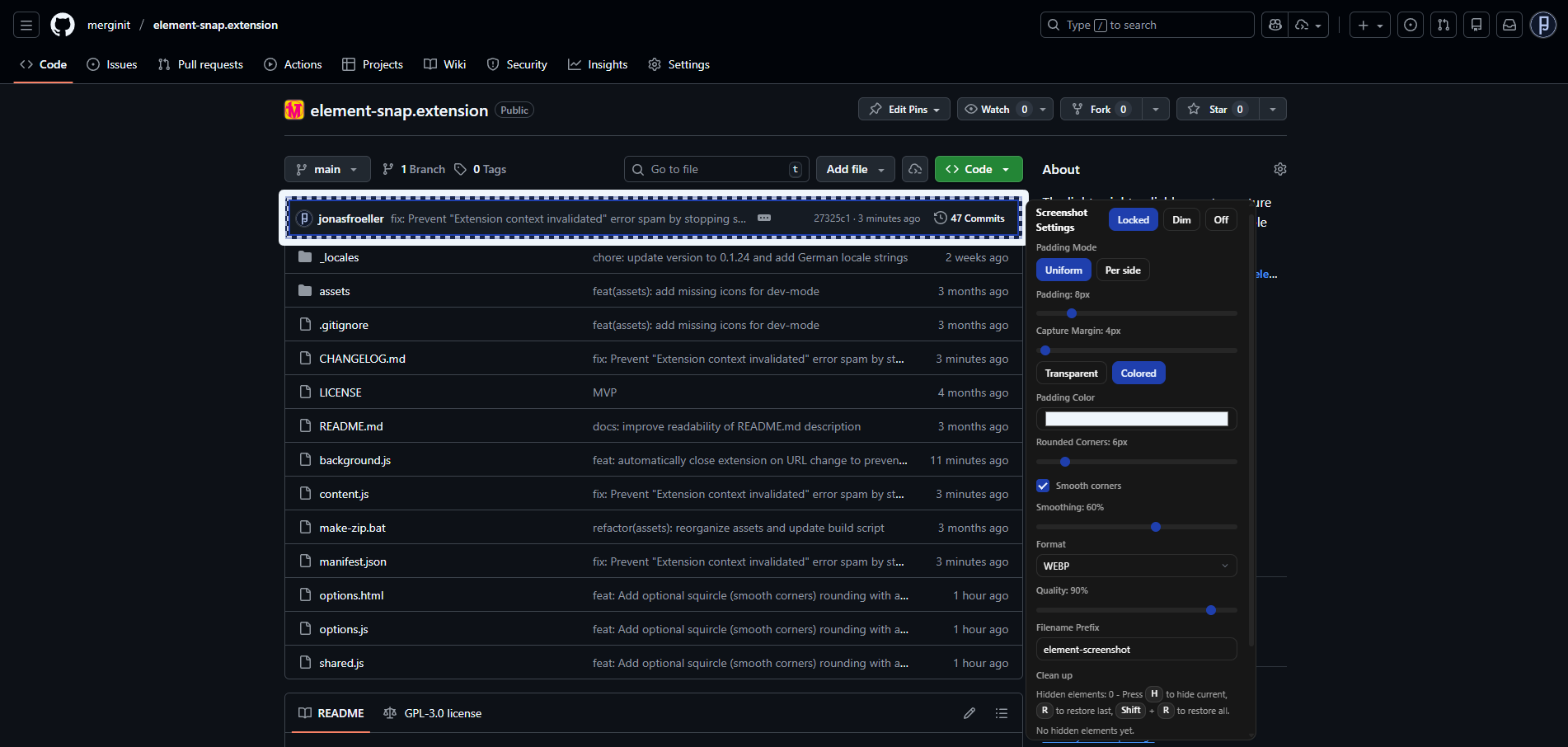
Task: Switch to the Issues tab
Action: pos(112,64)
